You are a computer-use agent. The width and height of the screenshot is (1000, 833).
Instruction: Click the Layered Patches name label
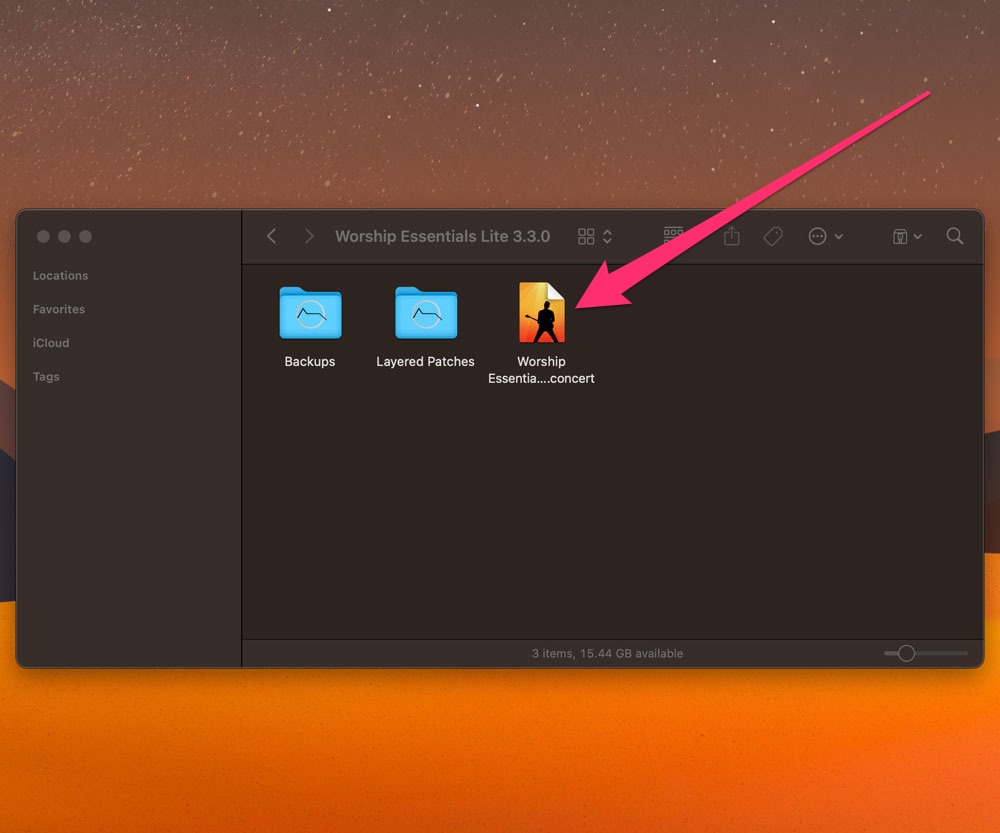click(425, 362)
